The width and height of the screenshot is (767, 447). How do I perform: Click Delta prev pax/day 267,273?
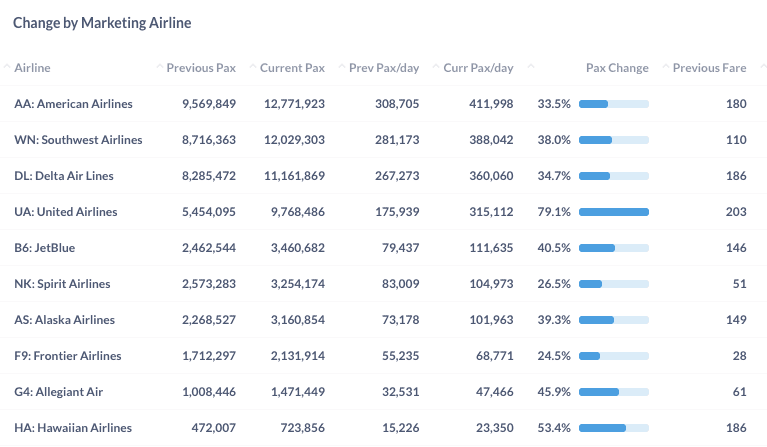point(397,176)
